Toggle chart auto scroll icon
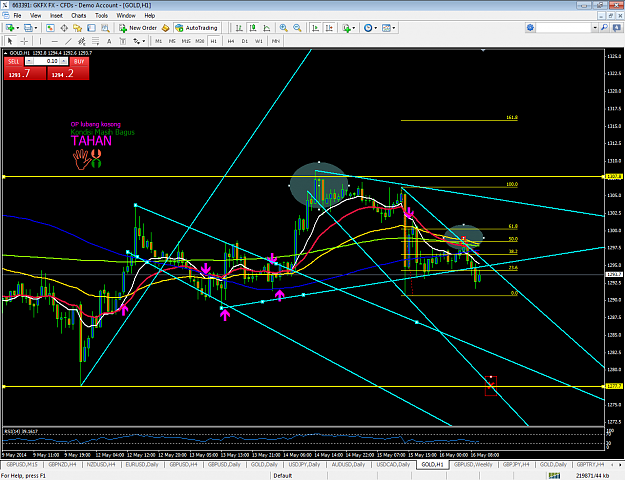This screenshot has width=625, height=480. 315,28
